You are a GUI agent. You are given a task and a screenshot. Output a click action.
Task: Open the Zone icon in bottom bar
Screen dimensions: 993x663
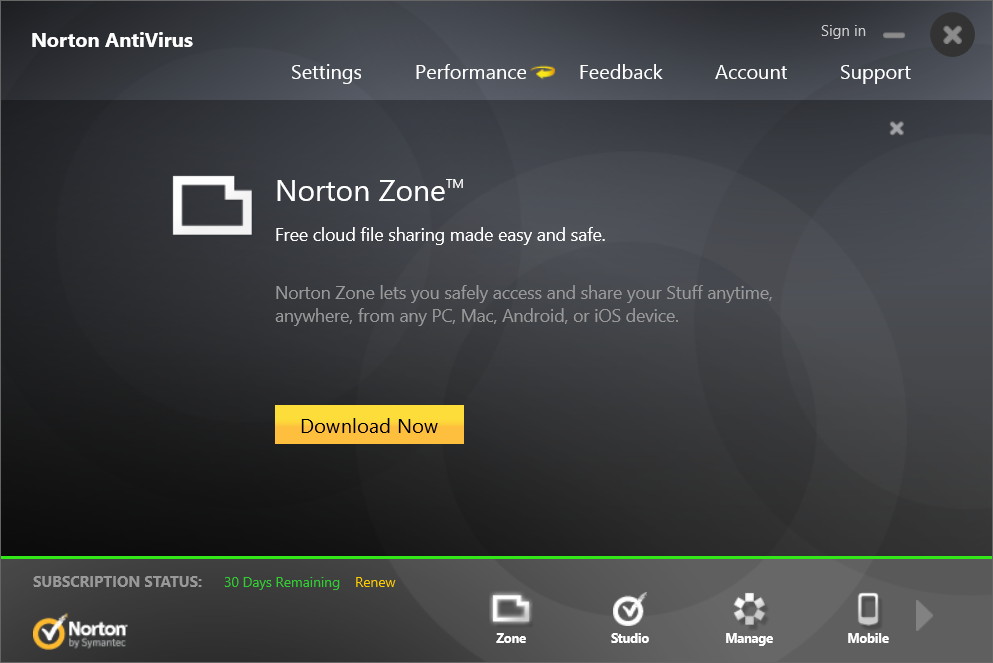tap(511, 609)
